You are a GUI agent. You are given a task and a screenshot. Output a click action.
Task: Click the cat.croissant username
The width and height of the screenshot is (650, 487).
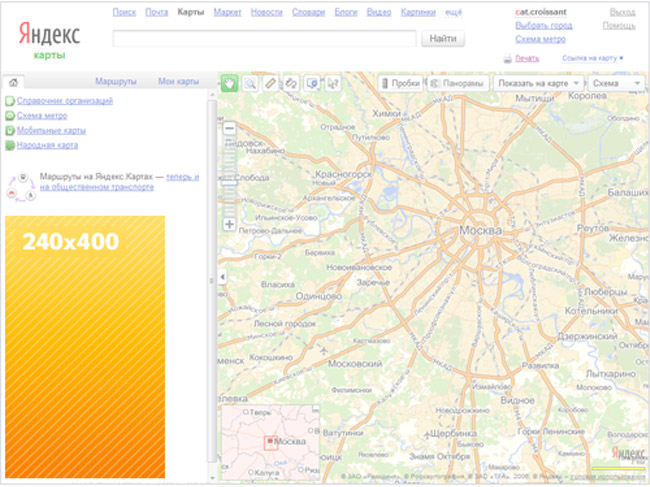541,12
